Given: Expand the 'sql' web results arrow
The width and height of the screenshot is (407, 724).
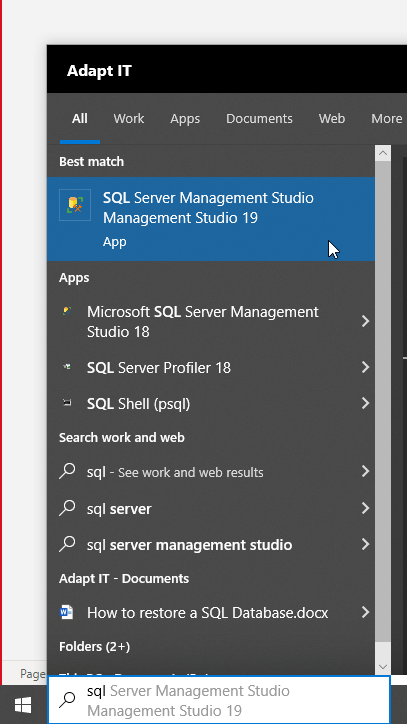Looking at the screenshot, I should (x=365, y=471).
